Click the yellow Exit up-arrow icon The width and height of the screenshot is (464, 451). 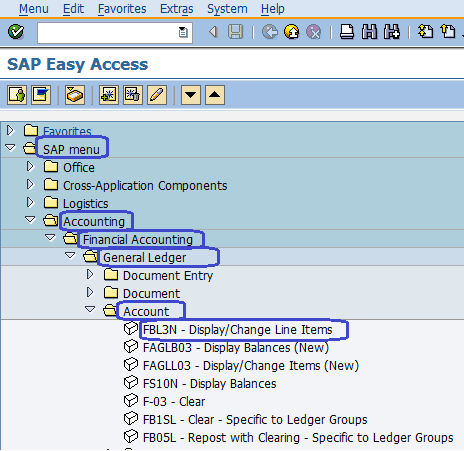[292, 32]
